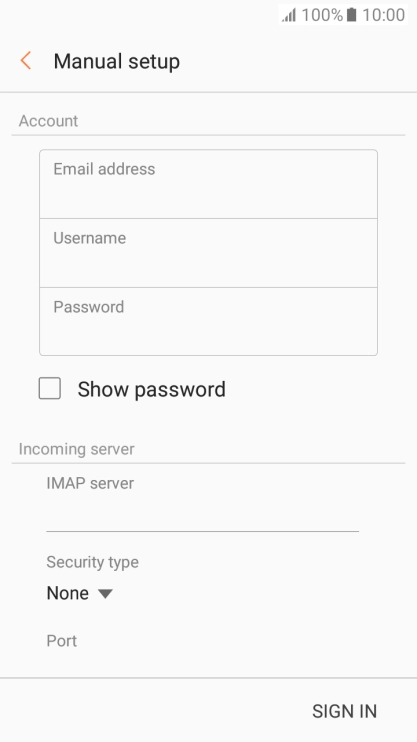Image resolution: width=417 pixels, height=742 pixels.
Task: Enable the Show password checkbox
Action: click(x=50, y=389)
